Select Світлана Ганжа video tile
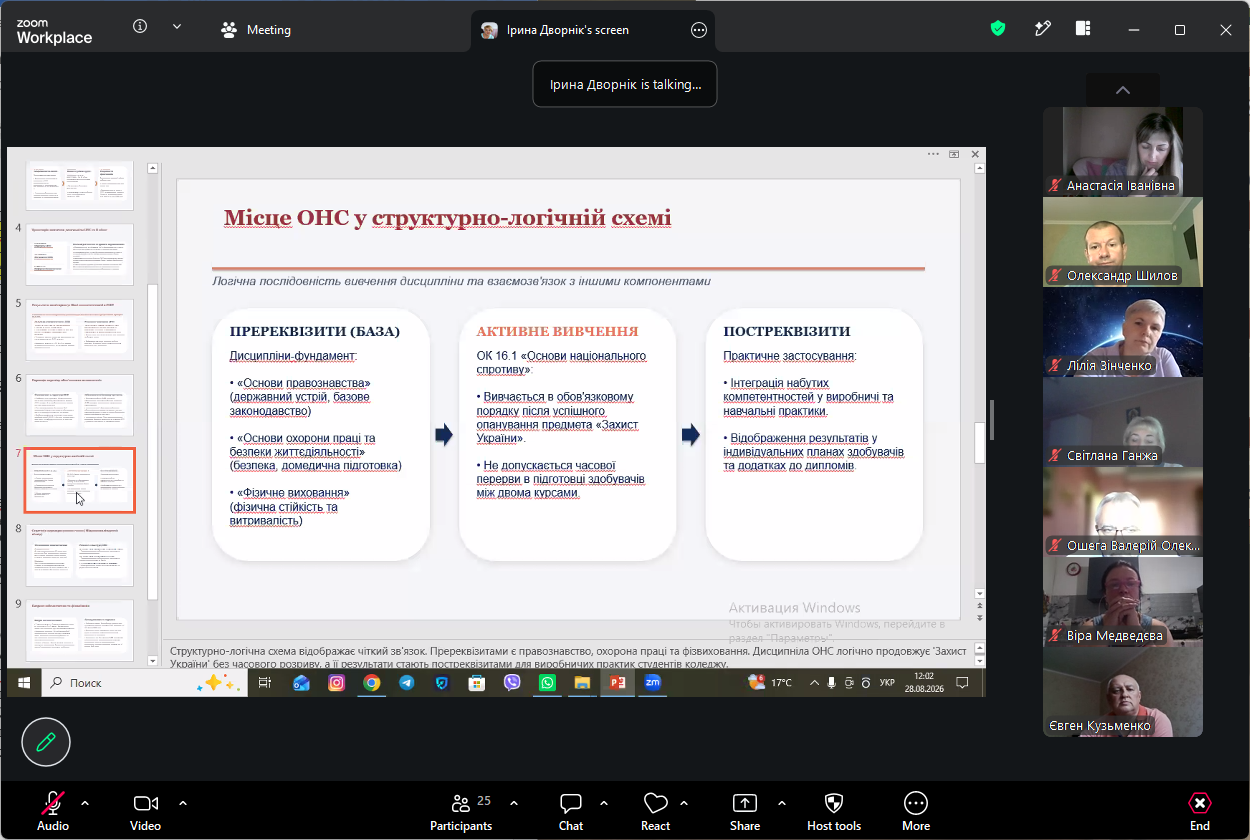 coord(1123,421)
